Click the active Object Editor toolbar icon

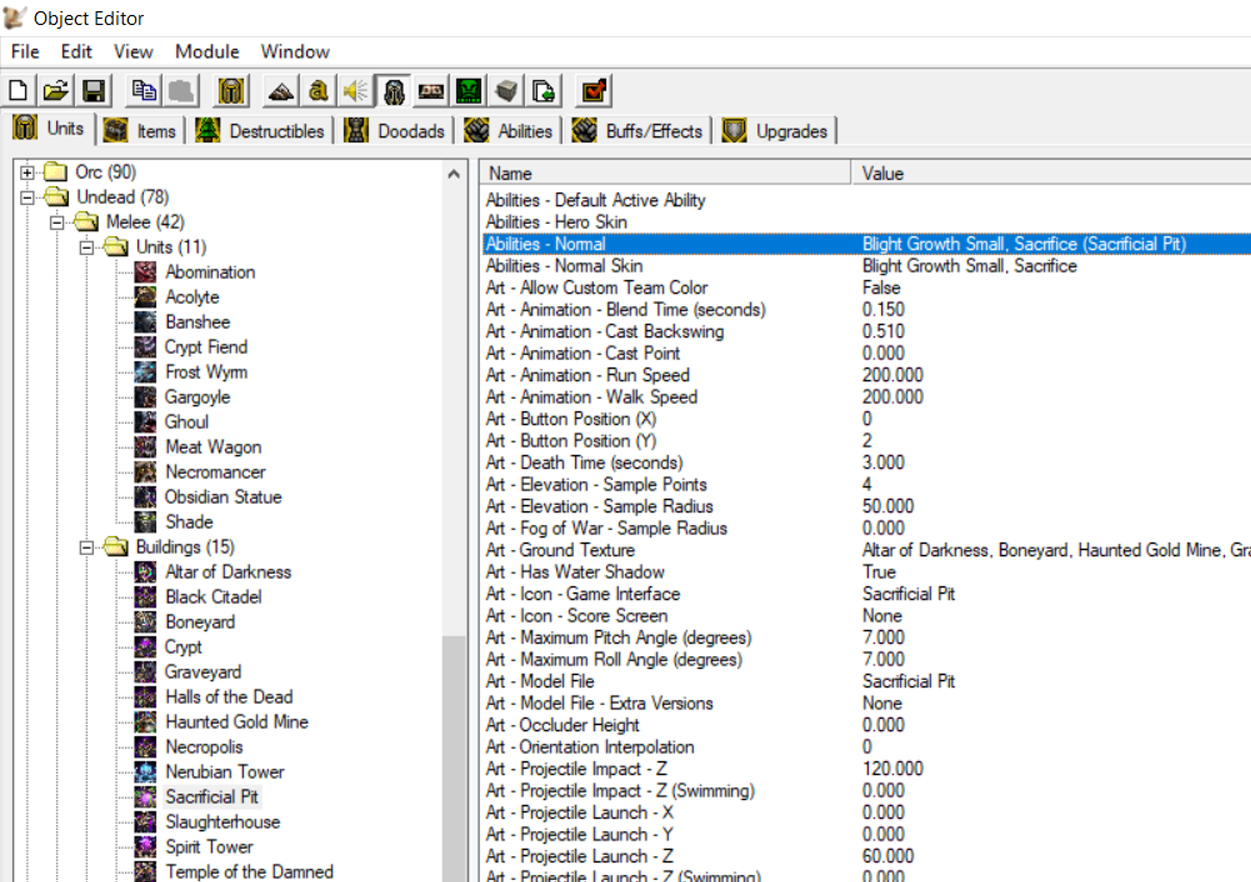pos(393,91)
